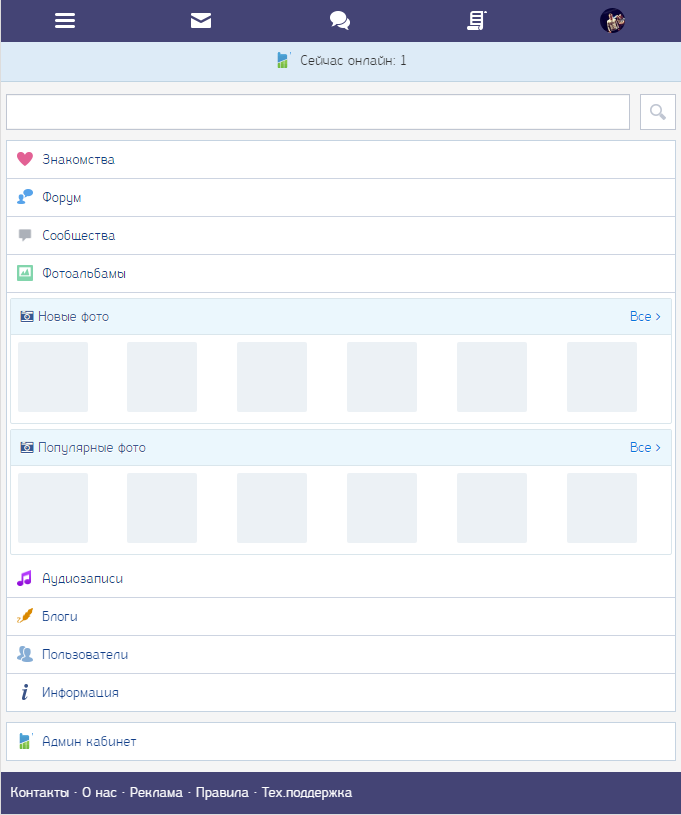The height and width of the screenshot is (815, 681).
Task: Click the magnifier search button
Action: [x=658, y=112]
